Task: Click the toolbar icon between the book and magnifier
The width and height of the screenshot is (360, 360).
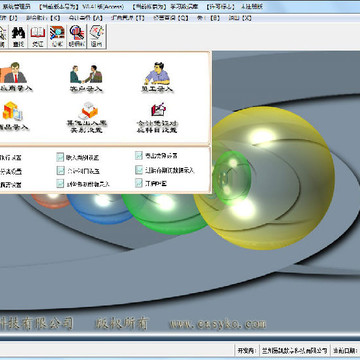Action: coord(57,36)
